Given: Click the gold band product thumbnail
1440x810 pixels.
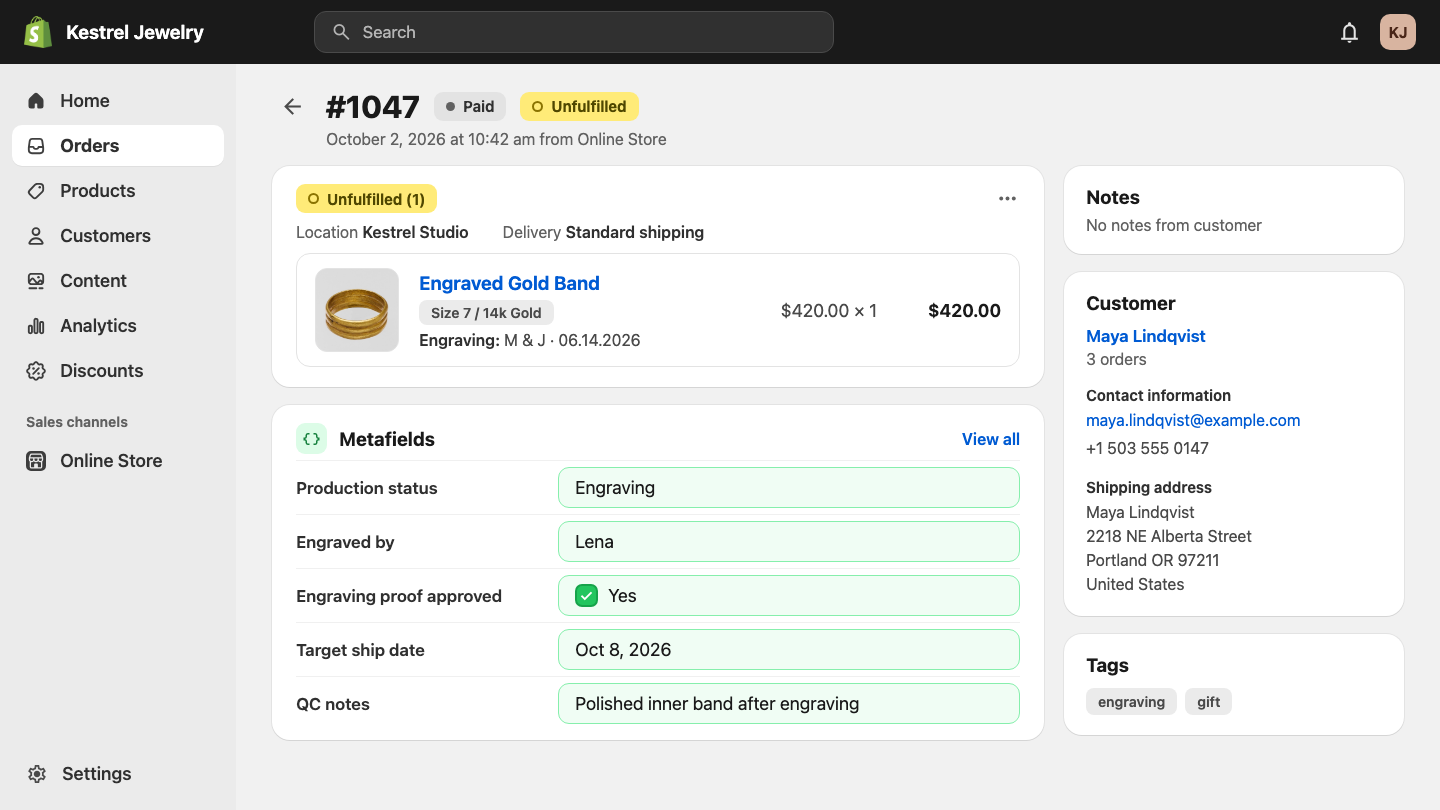Looking at the screenshot, I should (357, 310).
